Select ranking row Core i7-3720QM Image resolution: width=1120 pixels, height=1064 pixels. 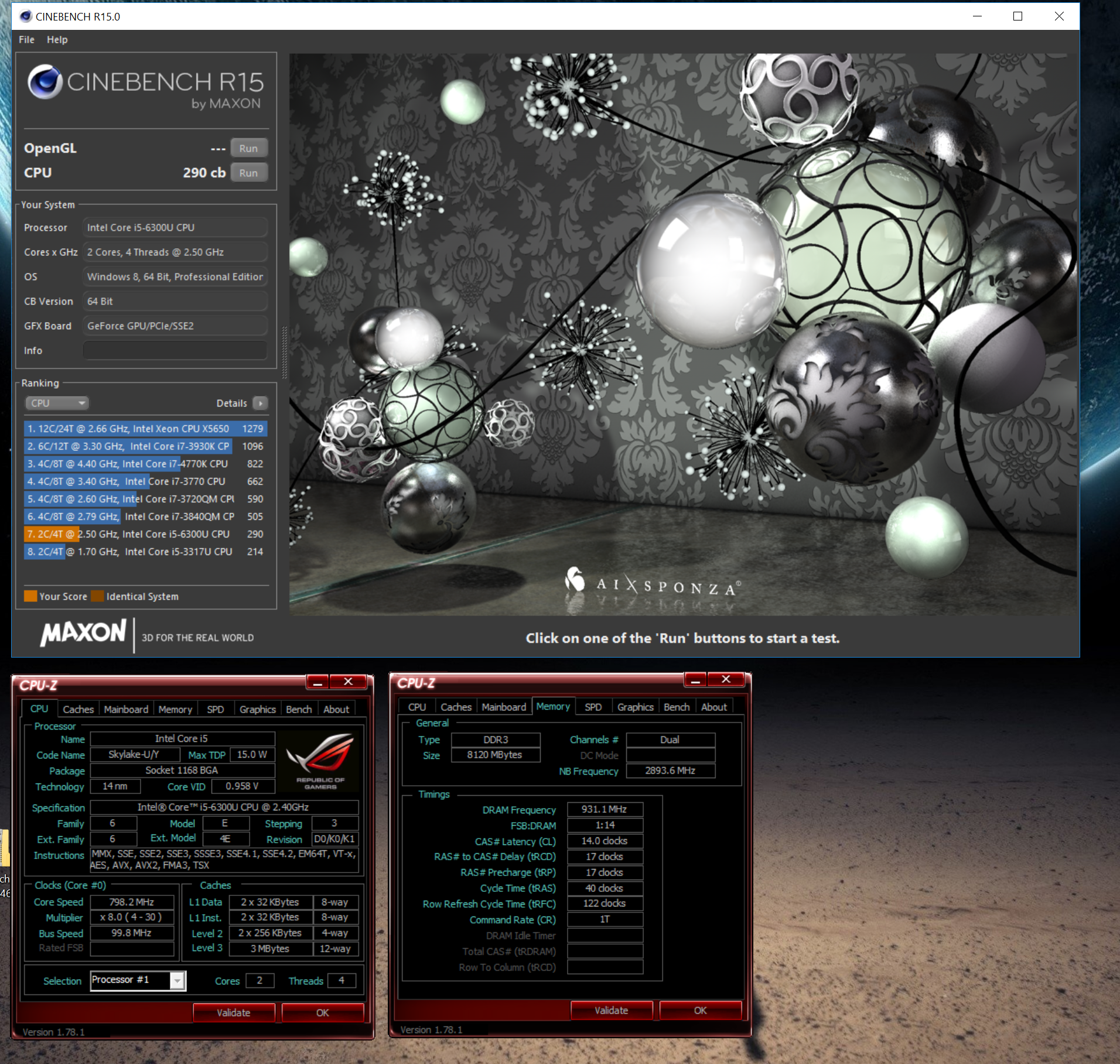pos(145,499)
